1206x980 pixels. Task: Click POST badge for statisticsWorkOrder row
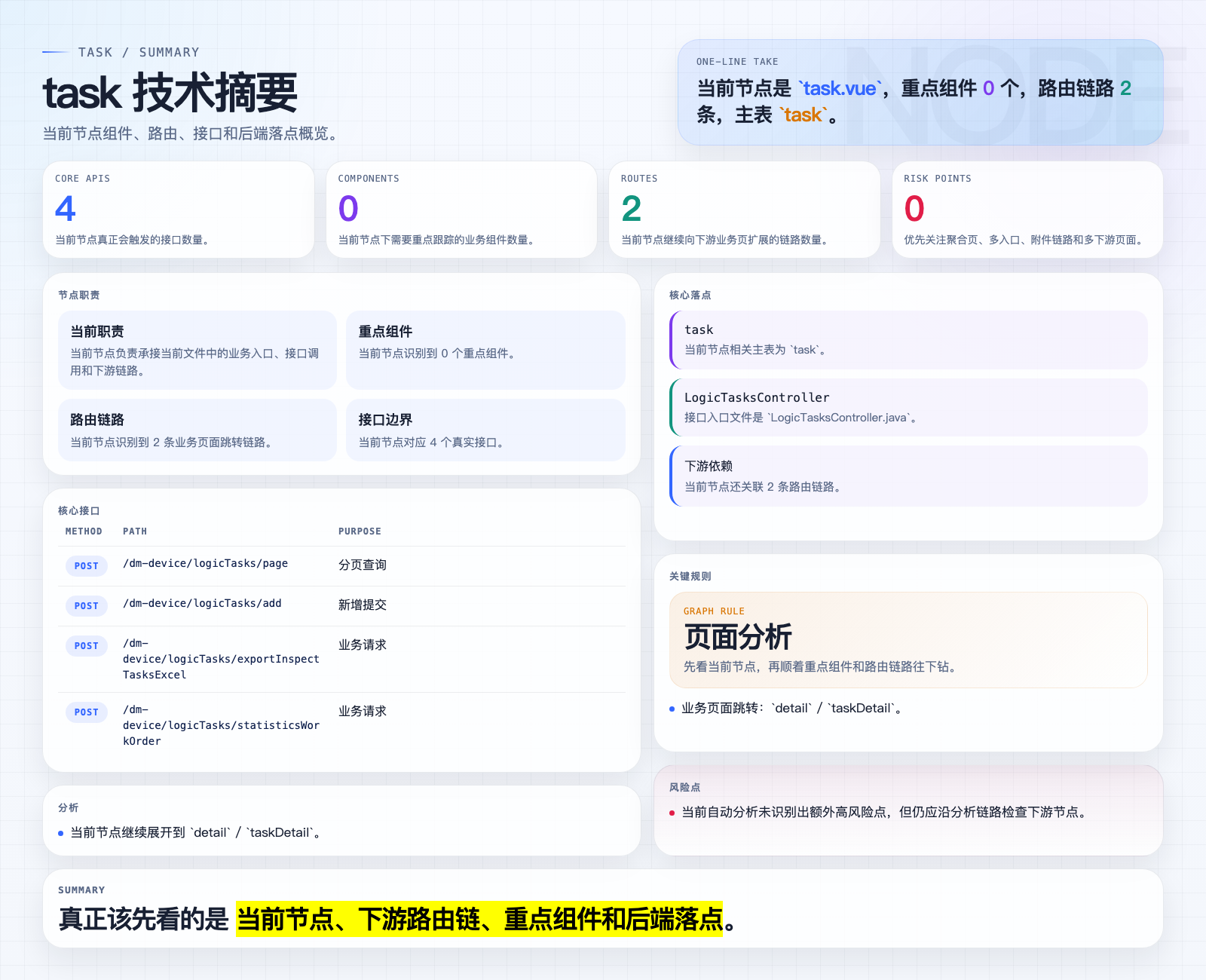[x=87, y=712]
